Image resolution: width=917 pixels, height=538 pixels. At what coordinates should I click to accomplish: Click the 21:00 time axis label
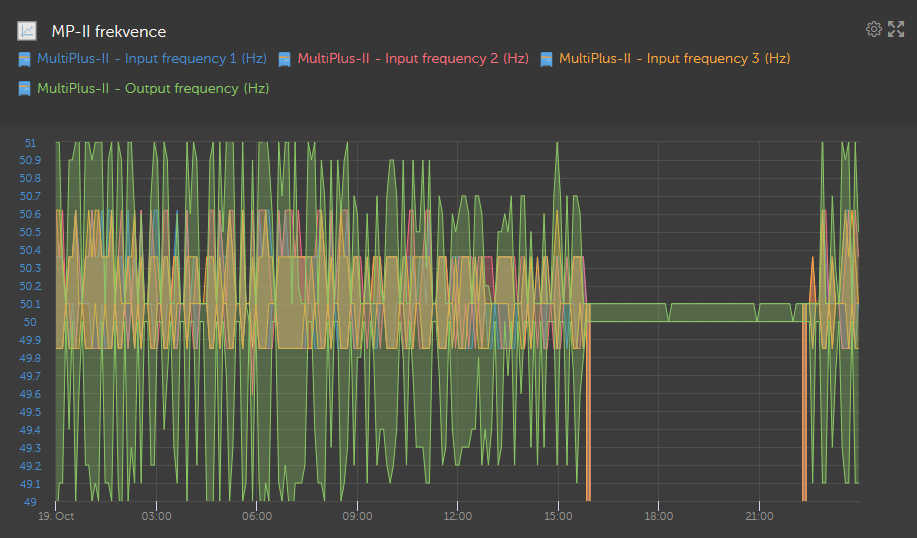(x=759, y=517)
